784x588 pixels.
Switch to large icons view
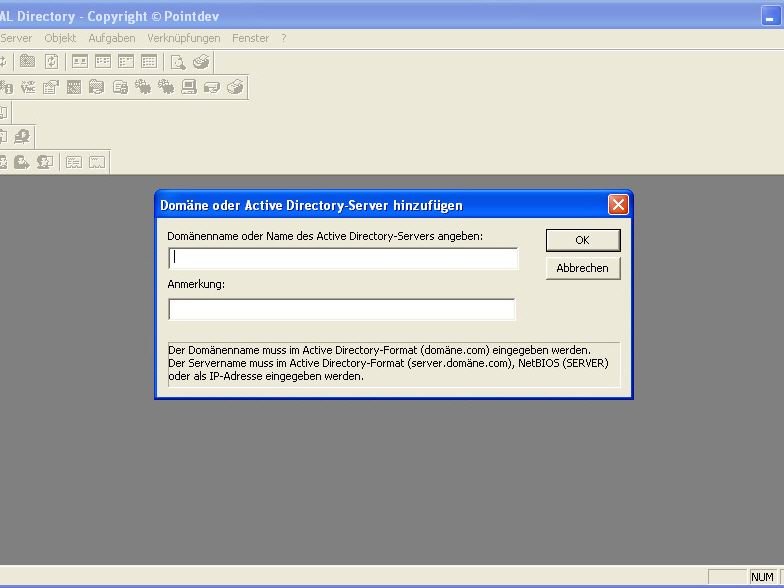point(79,62)
